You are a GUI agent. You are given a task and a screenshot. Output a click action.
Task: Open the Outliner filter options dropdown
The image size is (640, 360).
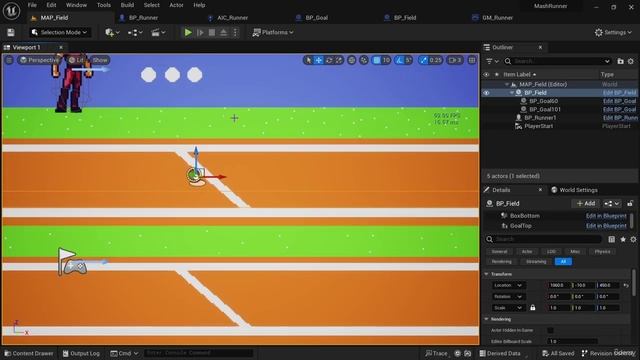(x=492, y=61)
